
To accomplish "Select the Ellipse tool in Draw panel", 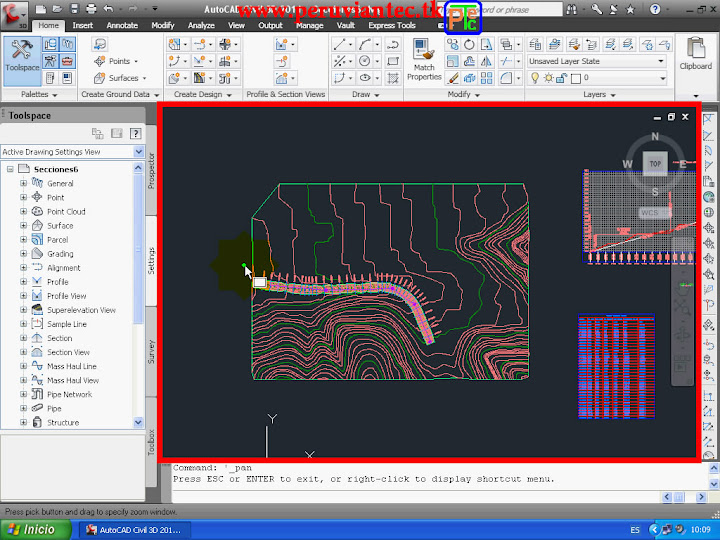I will point(365,78).
